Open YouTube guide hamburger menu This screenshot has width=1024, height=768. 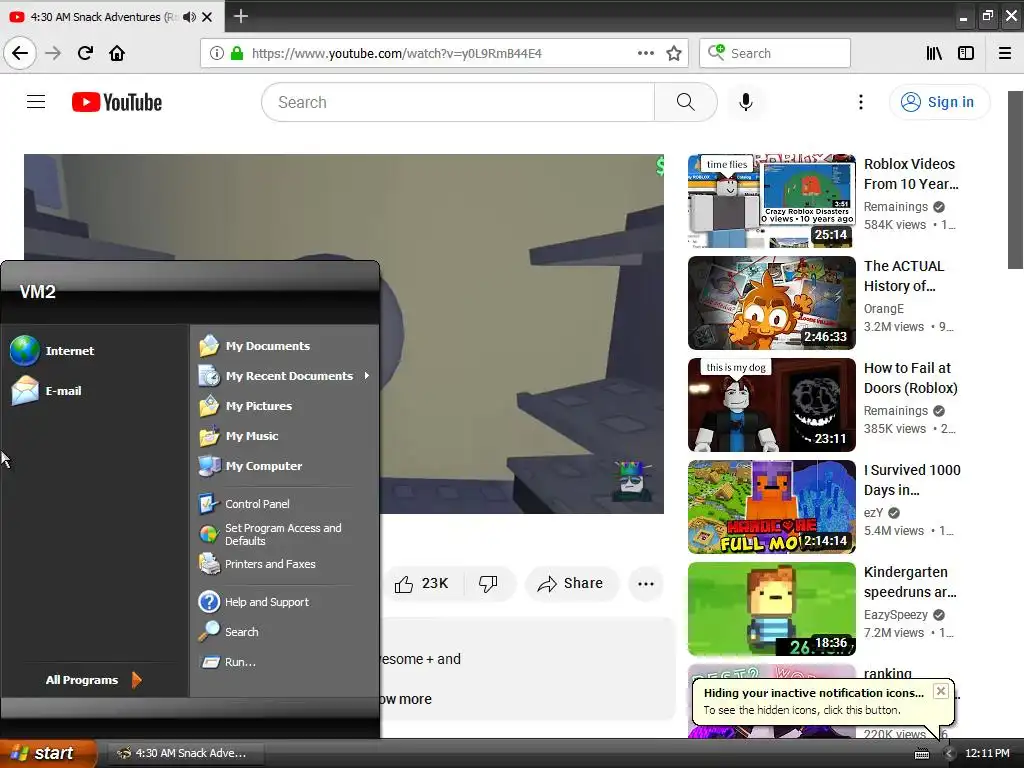pyautogui.click(x=36, y=102)
